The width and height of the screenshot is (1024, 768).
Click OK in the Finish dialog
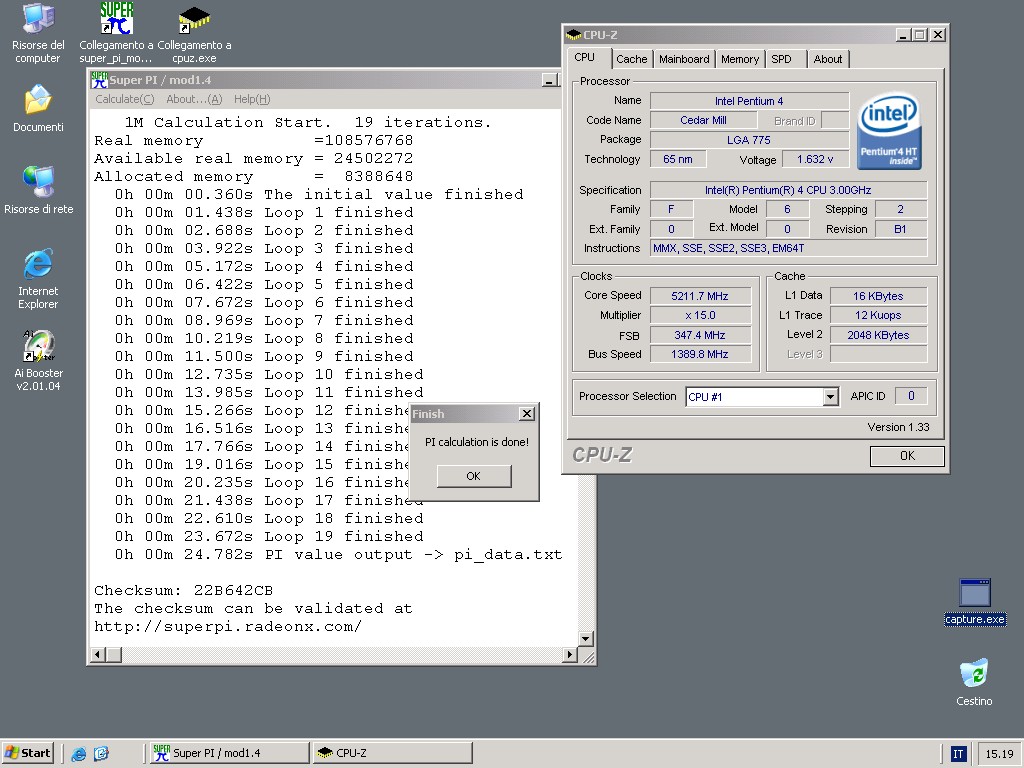[x=473, y=476]
